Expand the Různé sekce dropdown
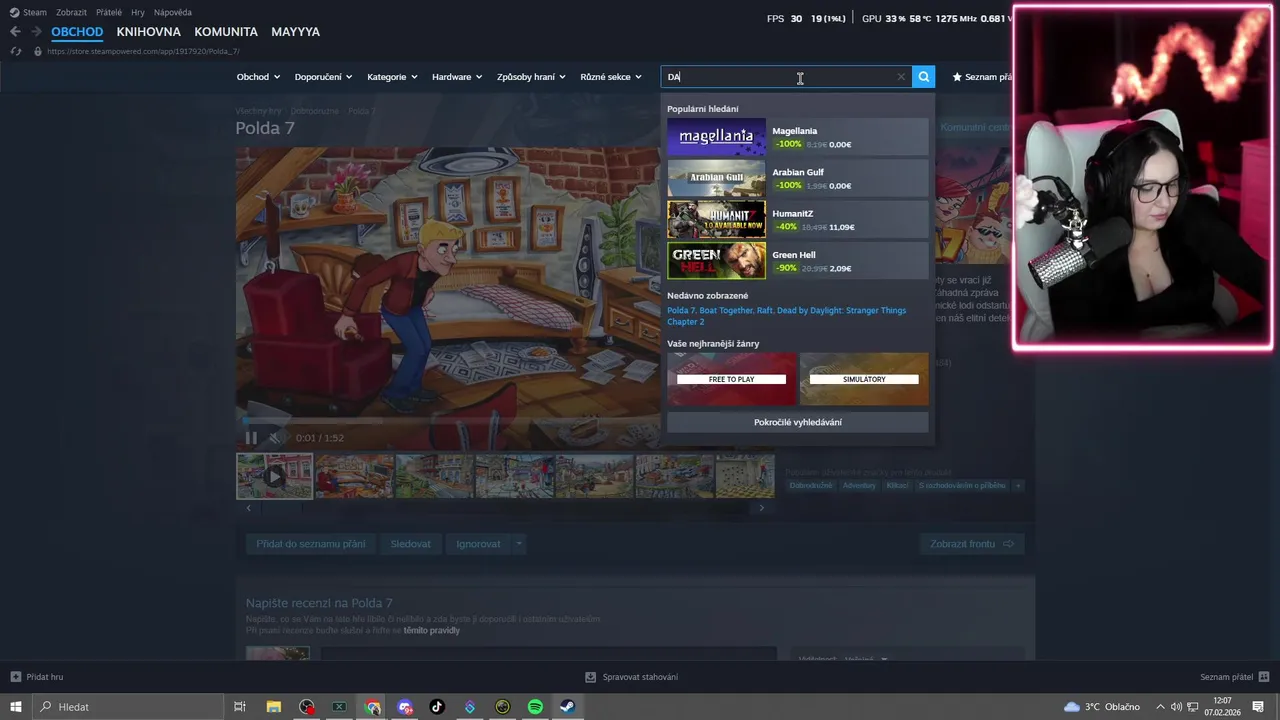1280x720 pixels. pos(611,77)
